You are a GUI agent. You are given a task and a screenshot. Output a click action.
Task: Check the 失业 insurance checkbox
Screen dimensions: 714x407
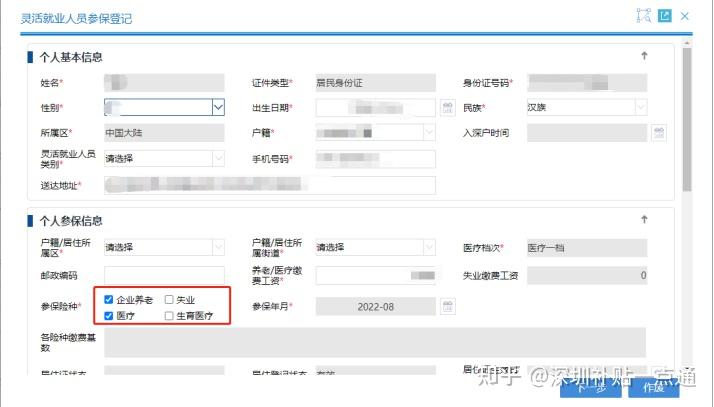169,299
